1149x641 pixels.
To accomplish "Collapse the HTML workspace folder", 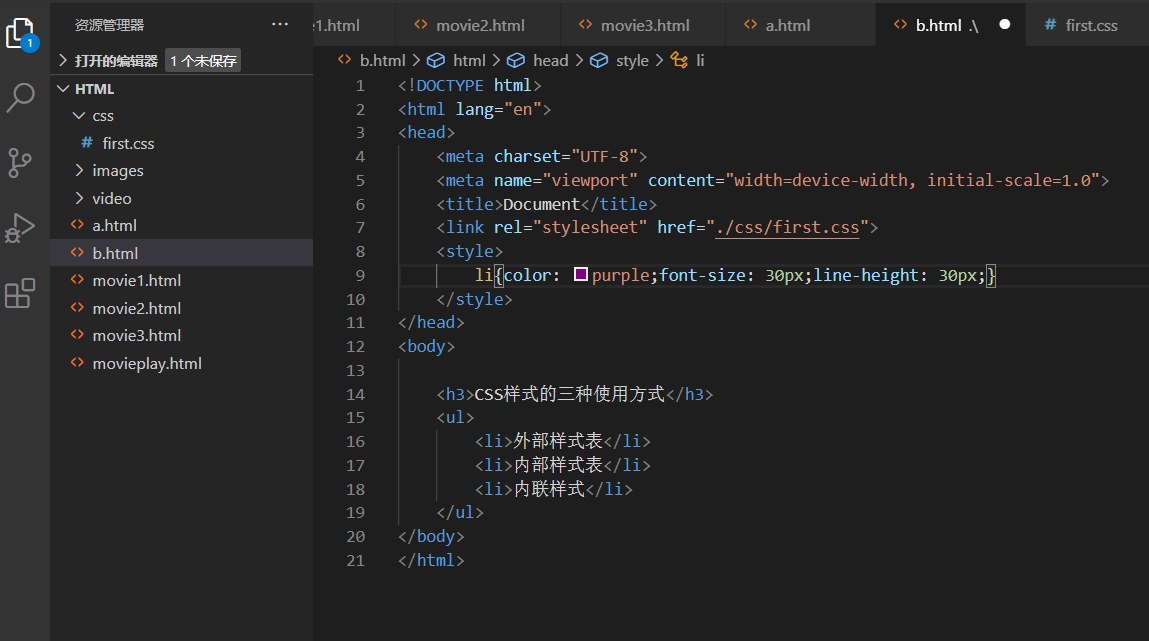I will [62, 88].
